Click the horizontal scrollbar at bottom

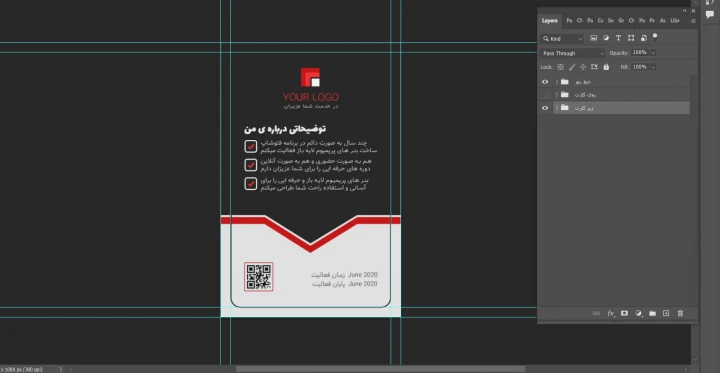[380, 369]
